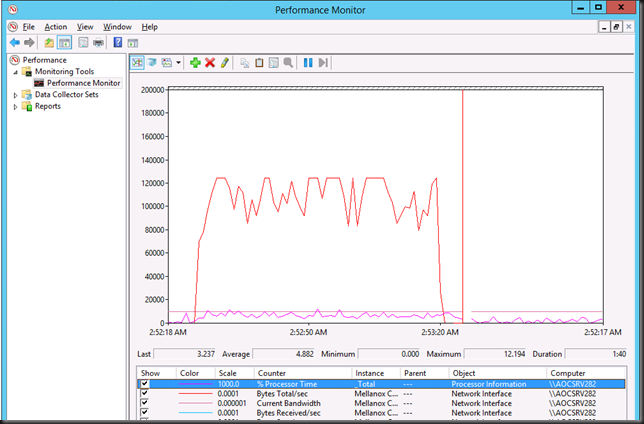Screen dimensions: 644x424
Task: Click the MMC icon beside File menu
Action: click(x=13, y=27)
